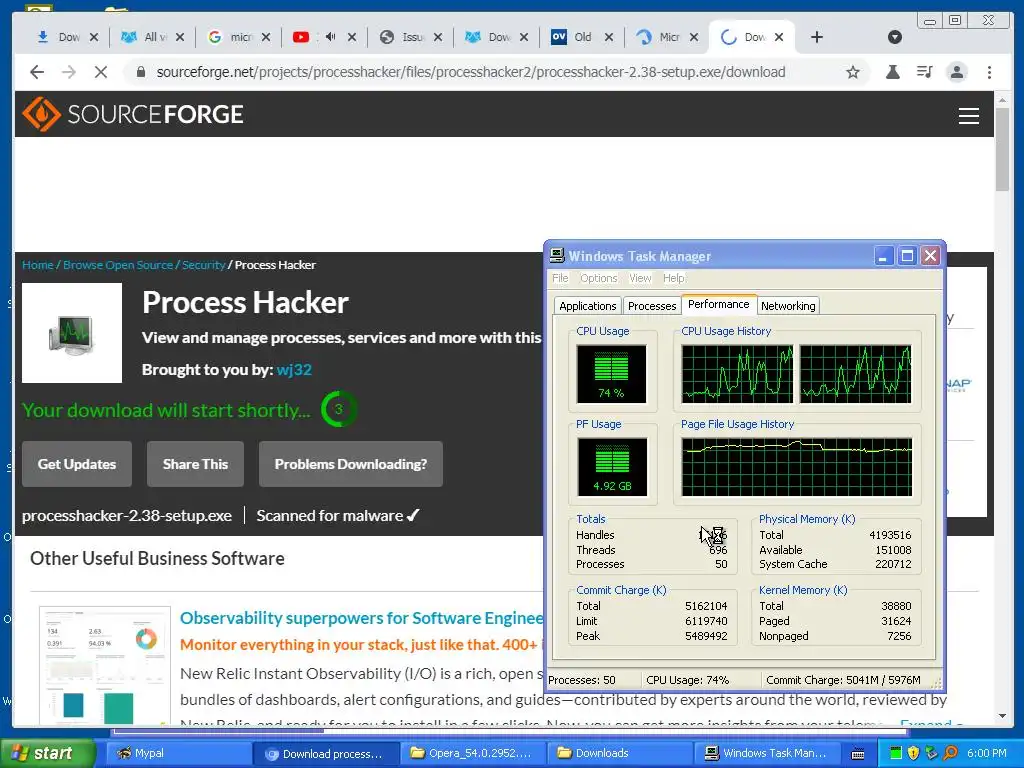1024x768 pixels.
Task: Mute the YouTube tab audio icon
Action: pos(330,37)
